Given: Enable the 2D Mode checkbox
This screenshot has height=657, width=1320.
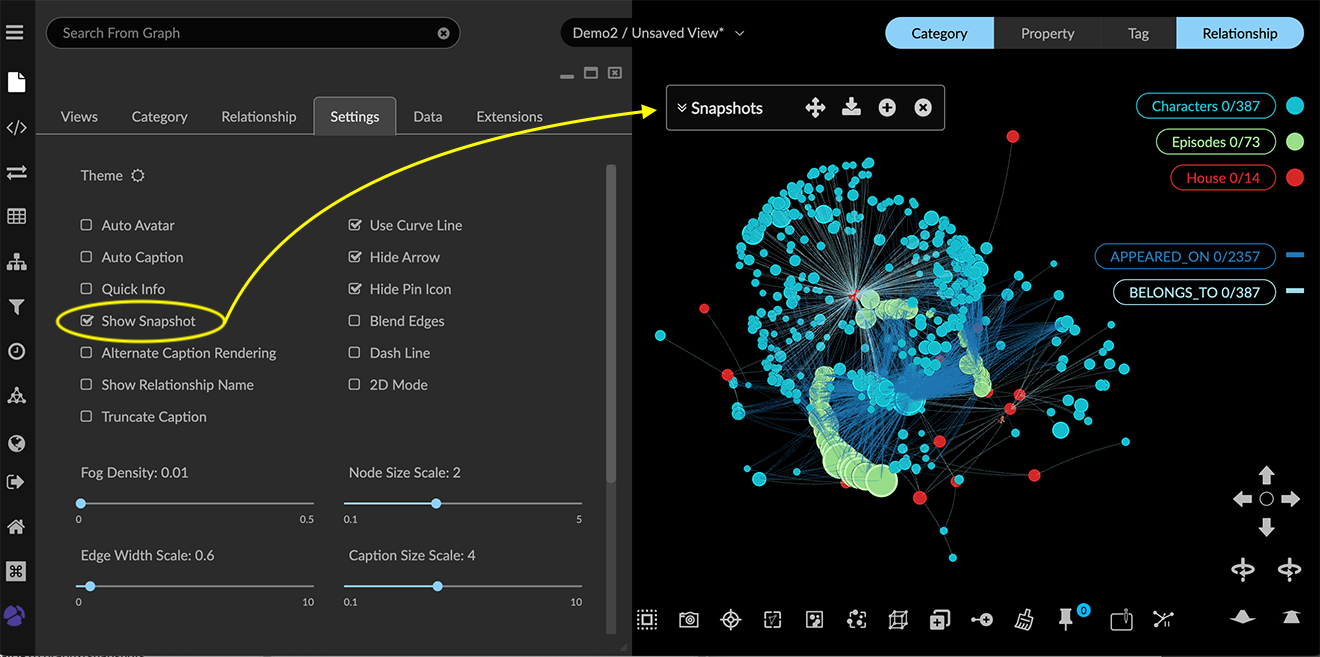Looking at the screenshot, I should pyautogui.click(x=355, y=385).
